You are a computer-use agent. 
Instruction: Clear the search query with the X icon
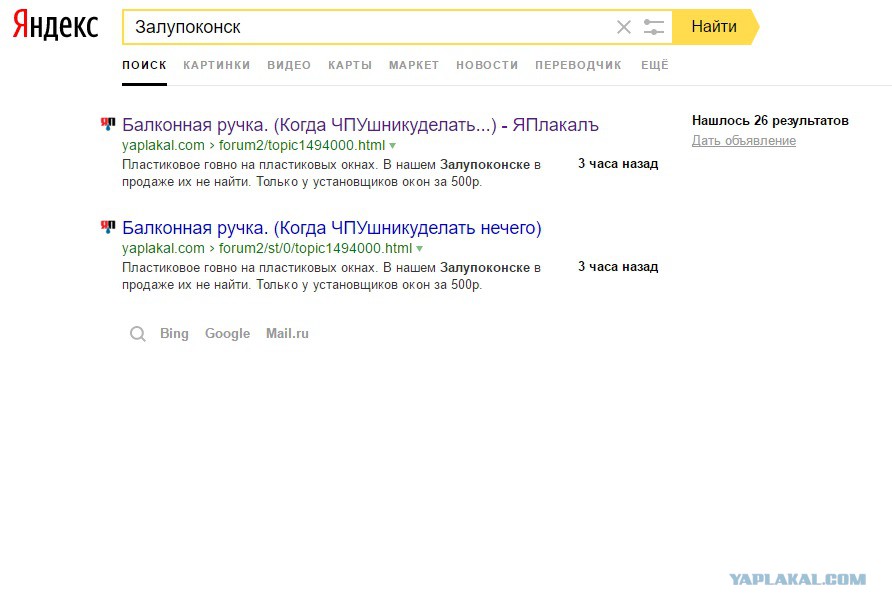[623, 27]
